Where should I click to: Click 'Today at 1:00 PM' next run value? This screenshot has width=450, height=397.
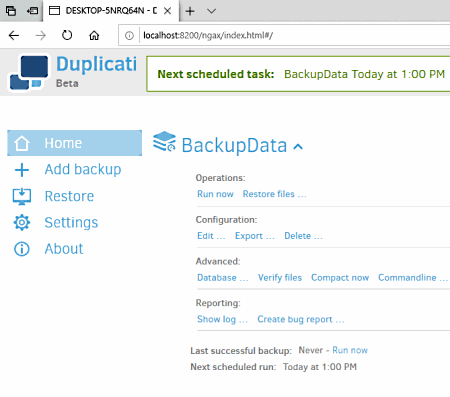click(320, 367)
